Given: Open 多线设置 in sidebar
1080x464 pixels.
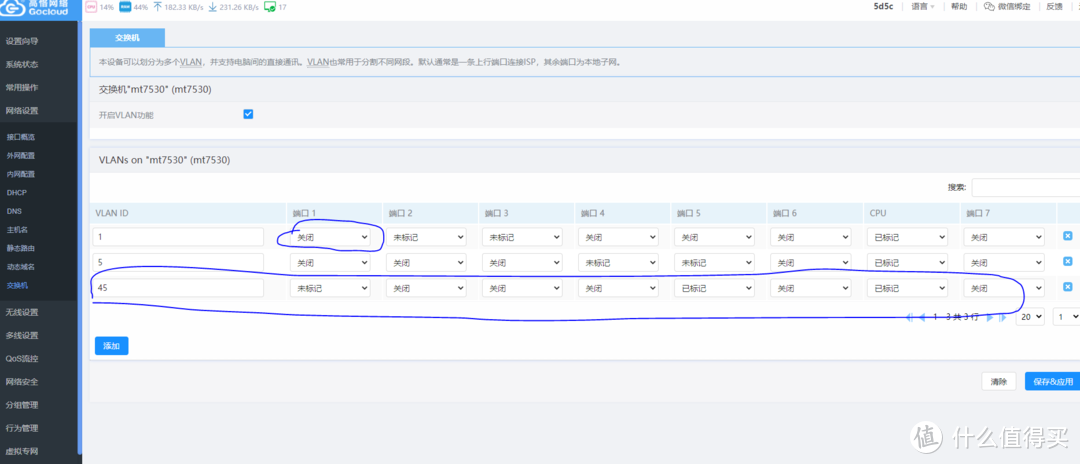Looking at the screenshot, I should pos(22,336).
